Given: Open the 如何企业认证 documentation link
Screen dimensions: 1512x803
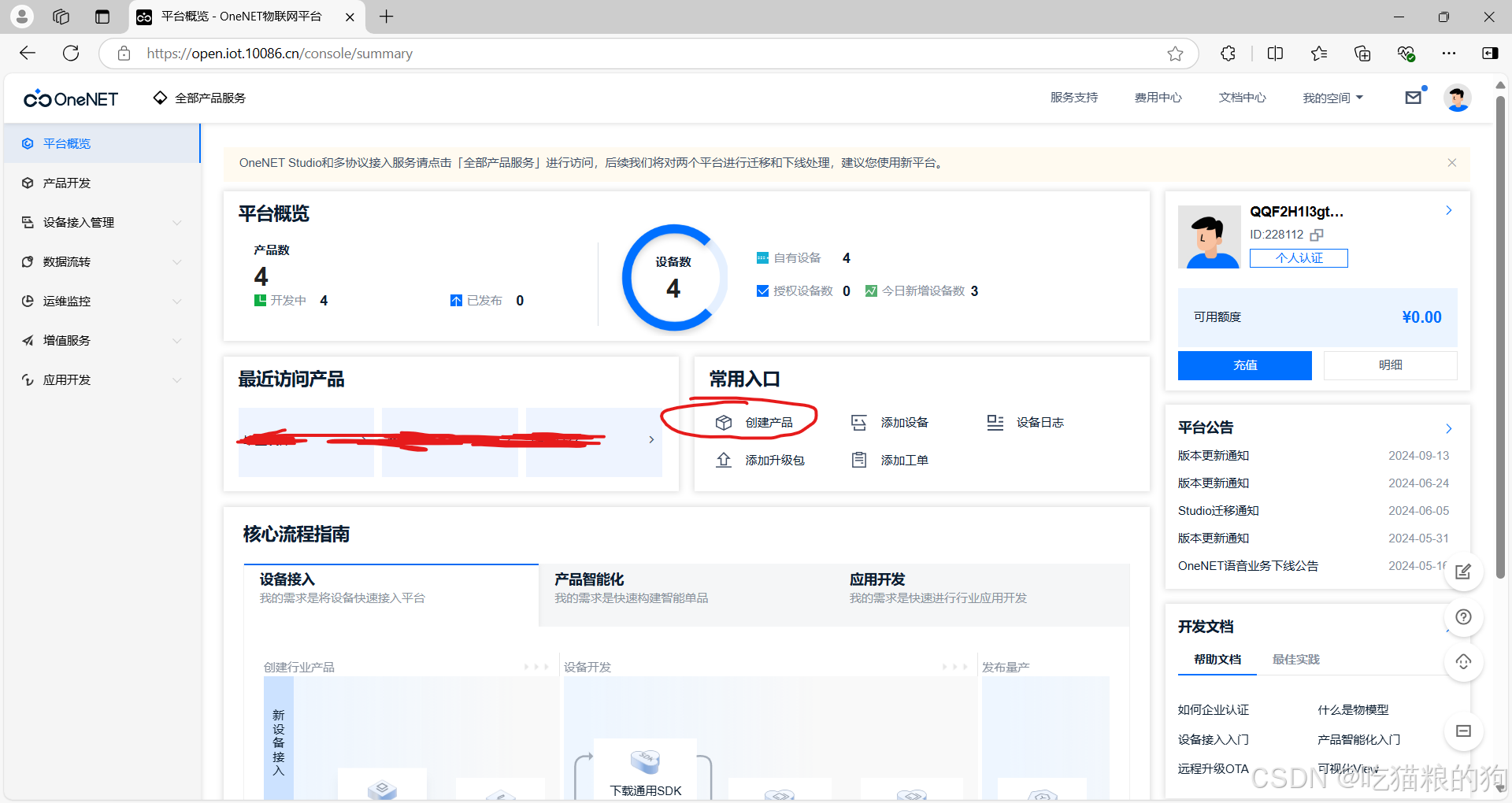Looking at the screenshot, I should point(1212,709).
